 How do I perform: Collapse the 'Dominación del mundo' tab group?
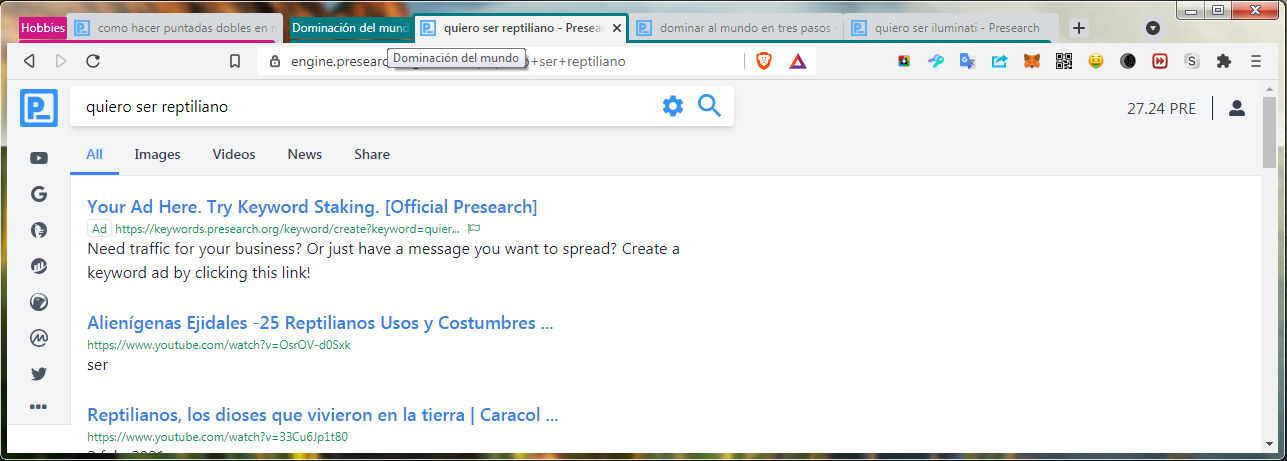(350, 28)
